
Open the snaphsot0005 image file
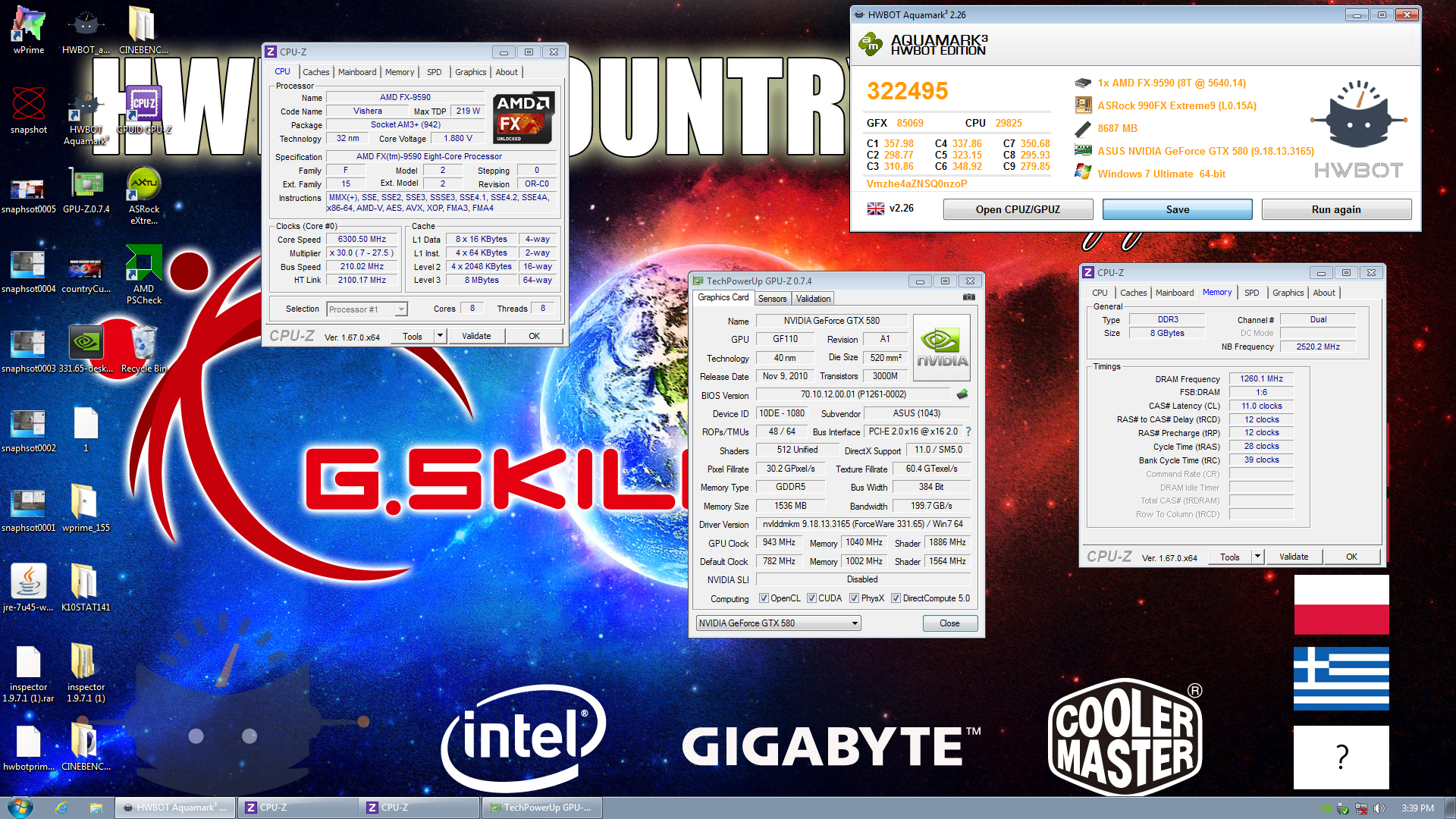point(29,193)
